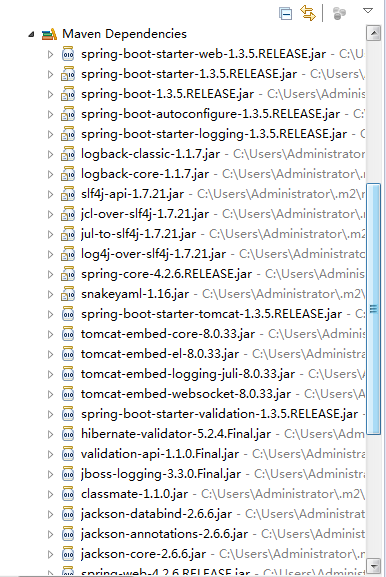Screen dimensions: 386x577
Task: Click jar icon of tomcat-embed-core-8.0.33
Action: point(68,333)
